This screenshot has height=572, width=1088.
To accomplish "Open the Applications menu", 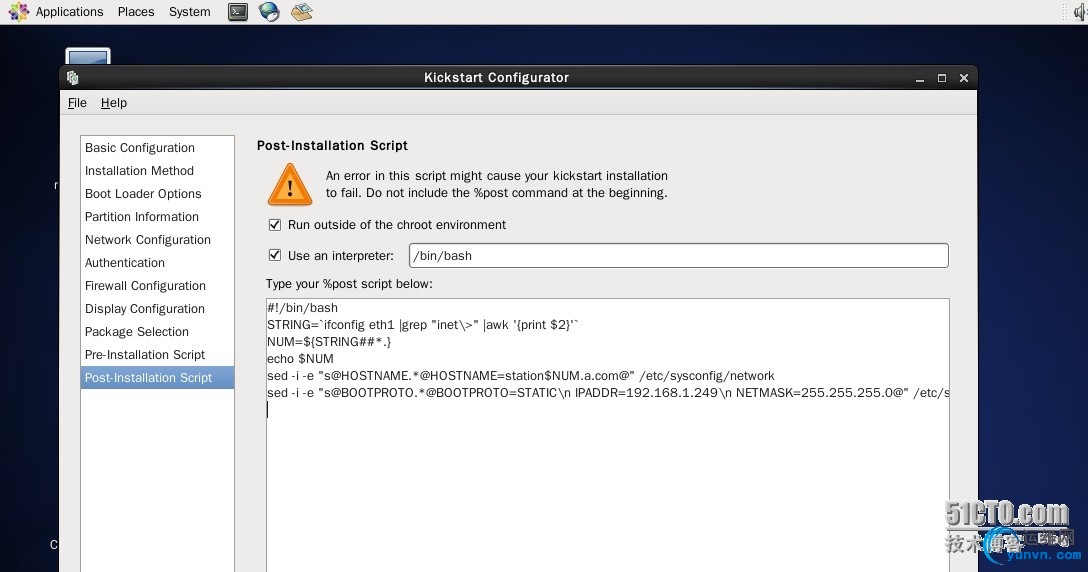I will pyautogui.click(x=69, y=12).
